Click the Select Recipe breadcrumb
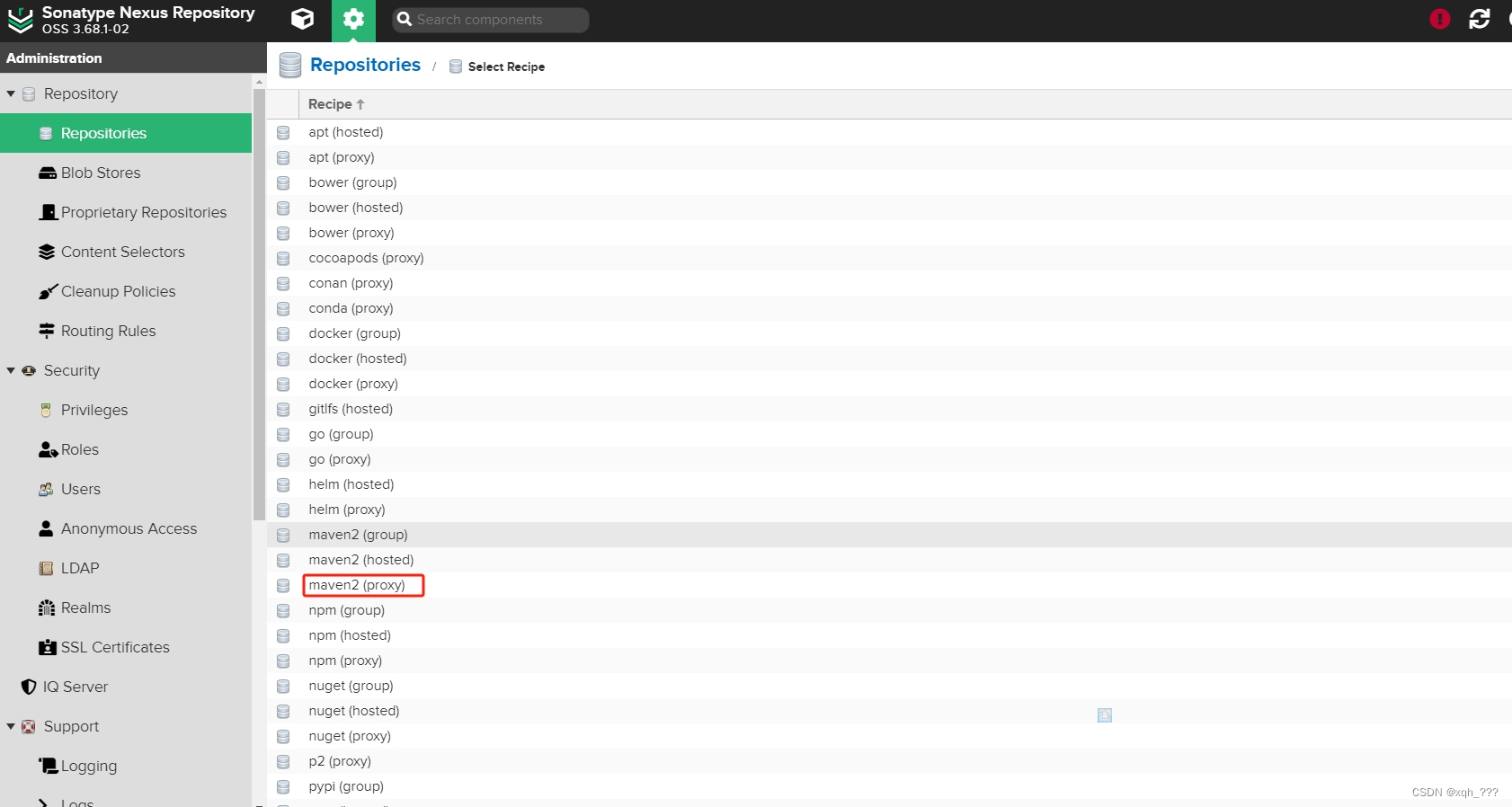Viewport: 1512px width, 807px height. (506, 67)
